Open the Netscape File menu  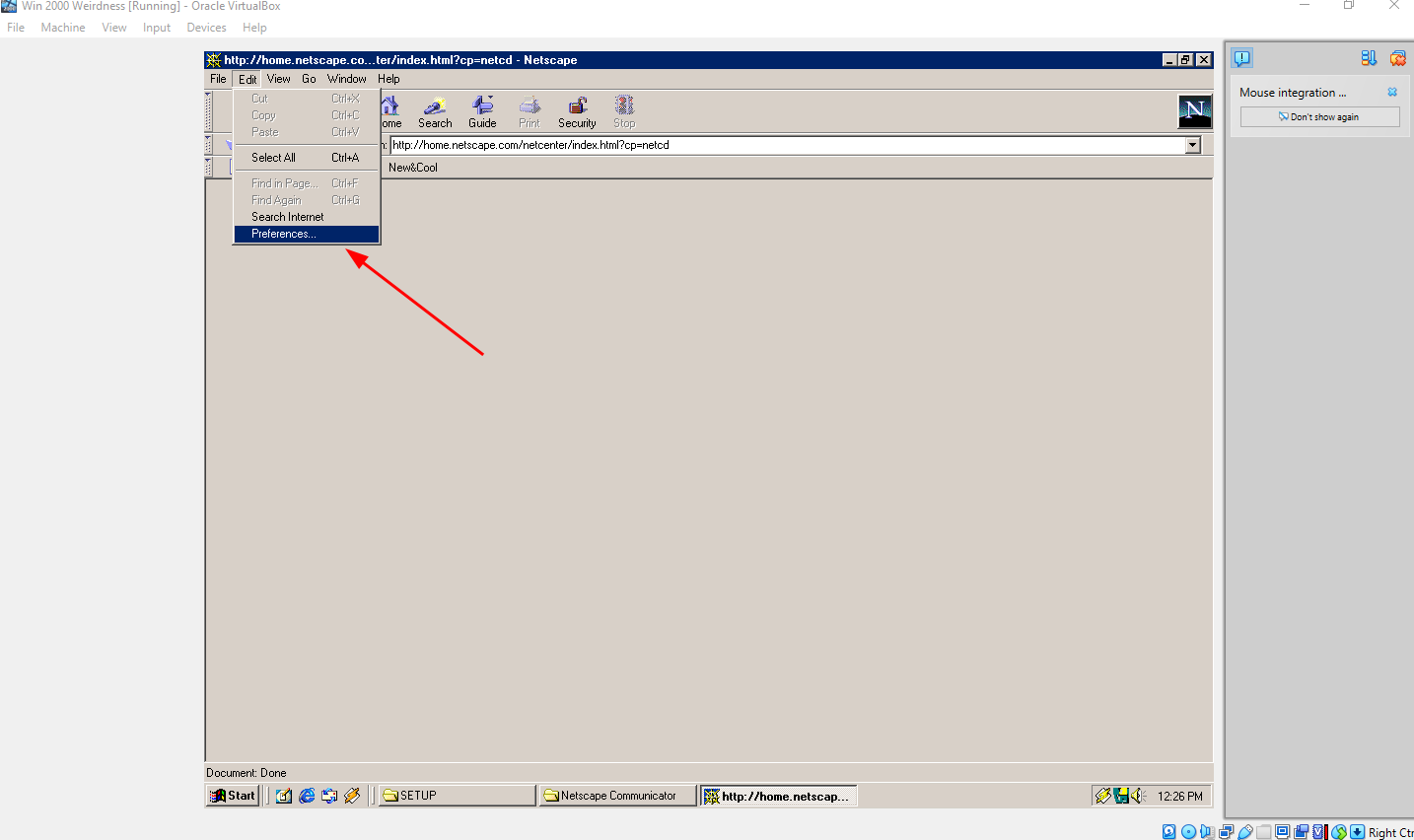[x=218, y=79]
